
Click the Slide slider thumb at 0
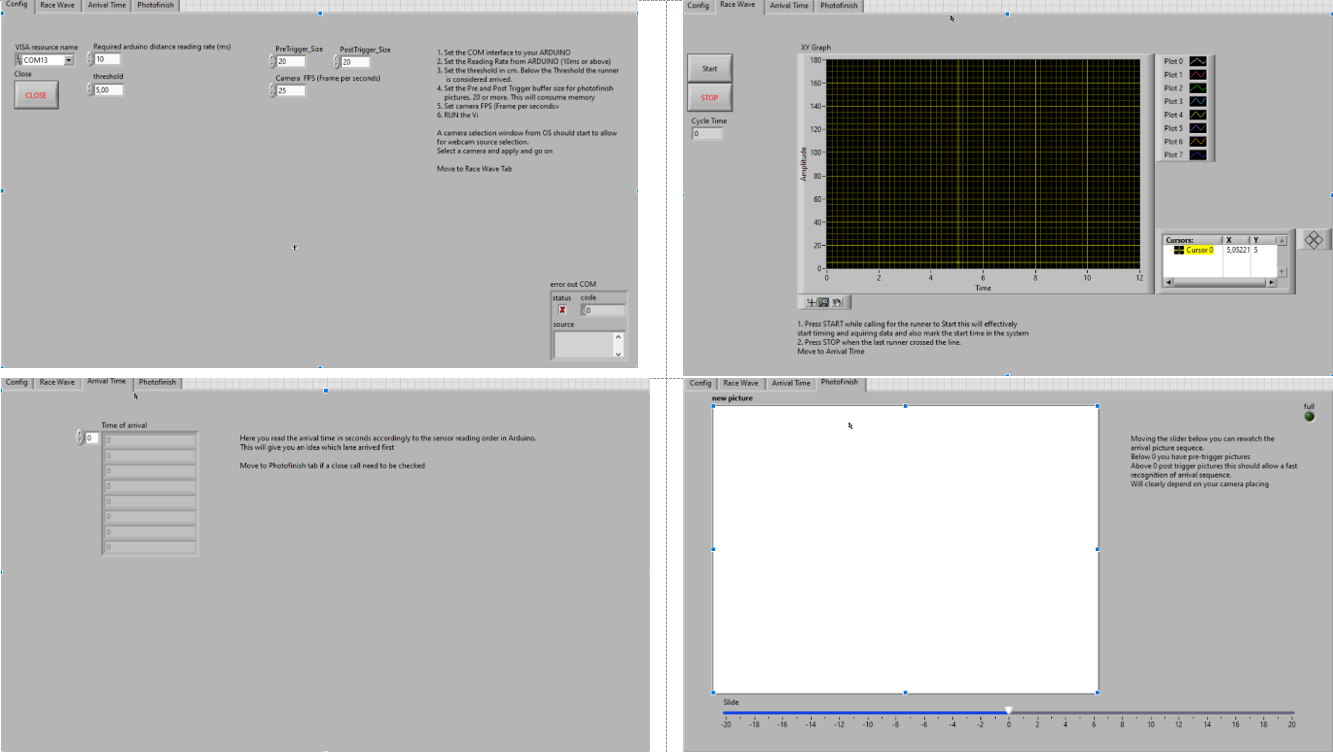click(x=1009, y=710)
